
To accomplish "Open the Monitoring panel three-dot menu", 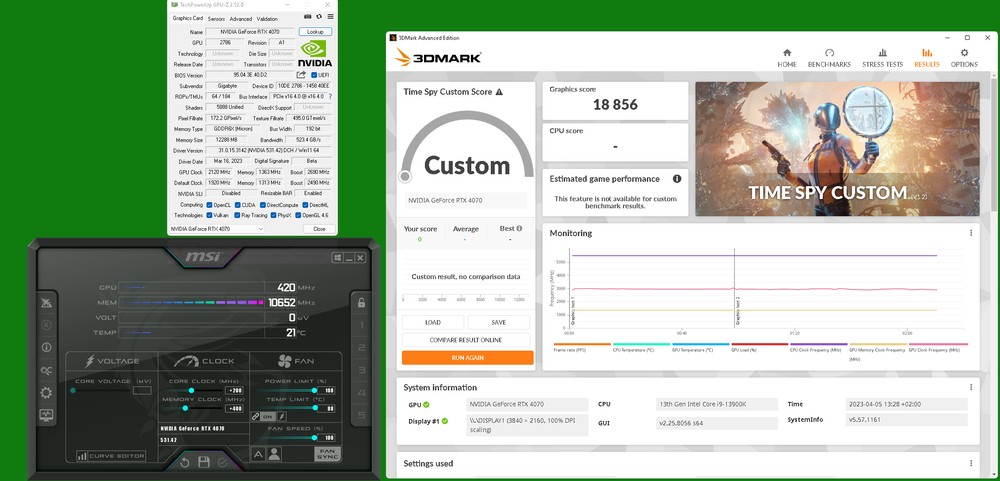I will (971, 233).
